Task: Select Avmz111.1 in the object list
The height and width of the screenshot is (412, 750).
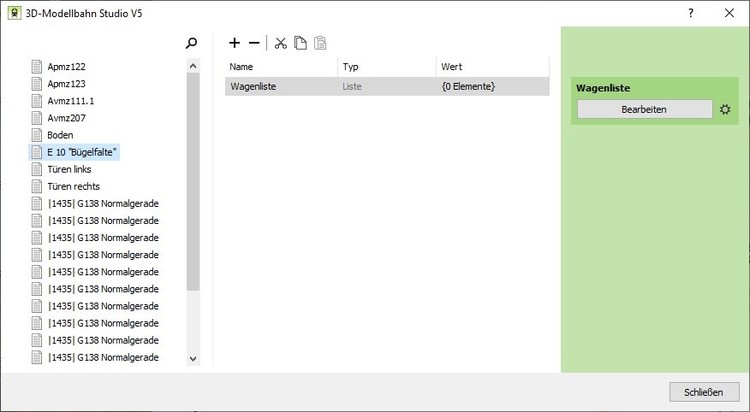Action: (x=71, y=101)
